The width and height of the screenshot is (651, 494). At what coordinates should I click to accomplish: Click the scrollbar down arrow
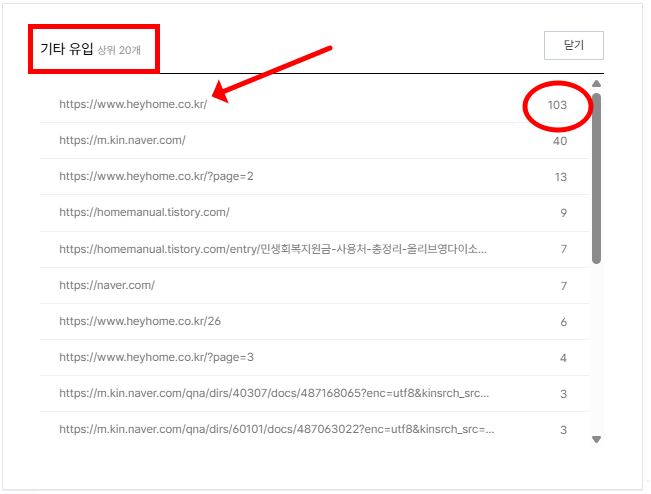click(596, 439)
